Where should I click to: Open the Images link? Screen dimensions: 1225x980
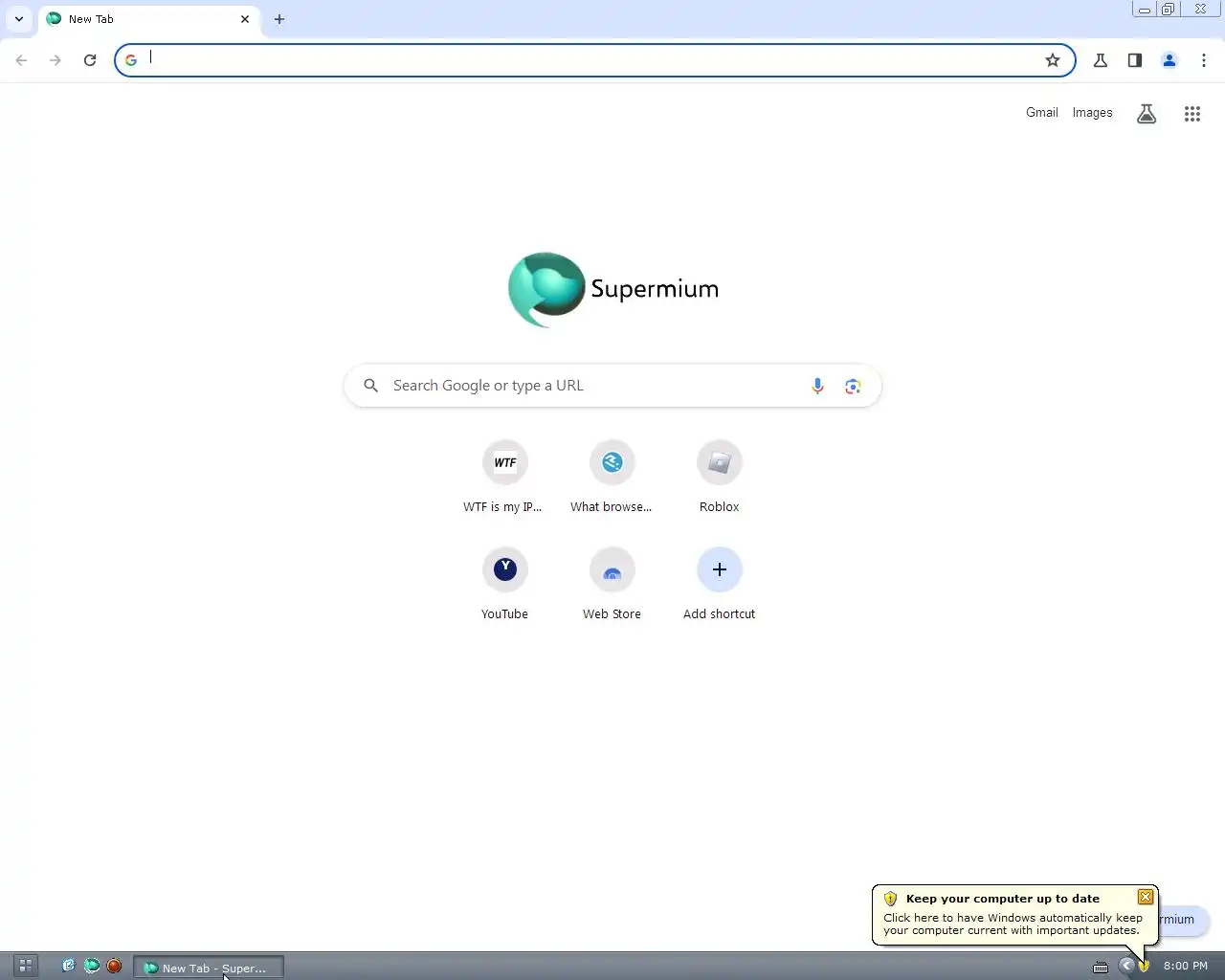(1092, 113)
